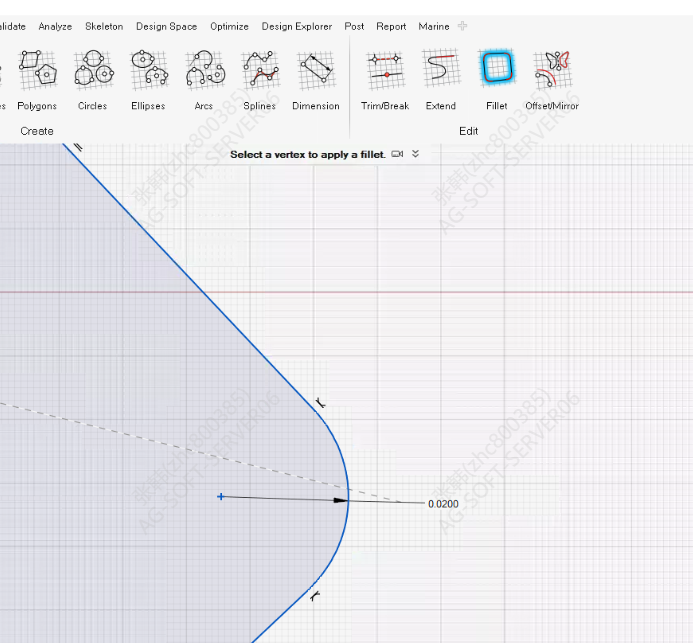
Task: Click the video icon beside fillet hint
Action: click(x=398, y=154)
